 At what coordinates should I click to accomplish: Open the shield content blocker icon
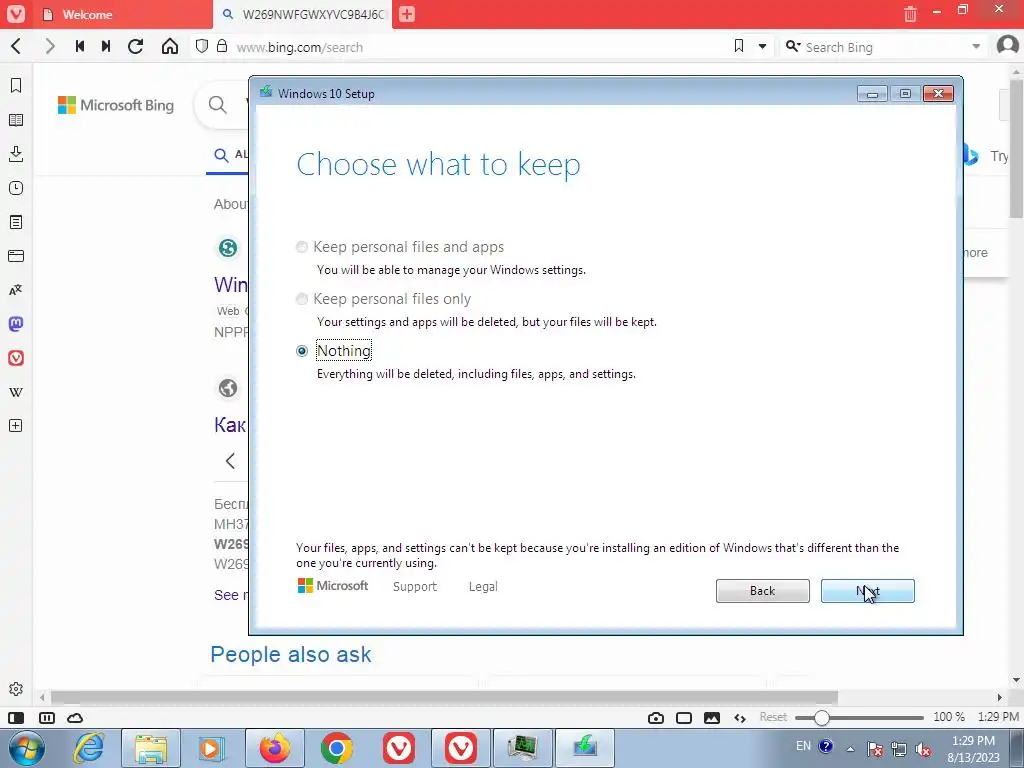[x=202, y=46]
